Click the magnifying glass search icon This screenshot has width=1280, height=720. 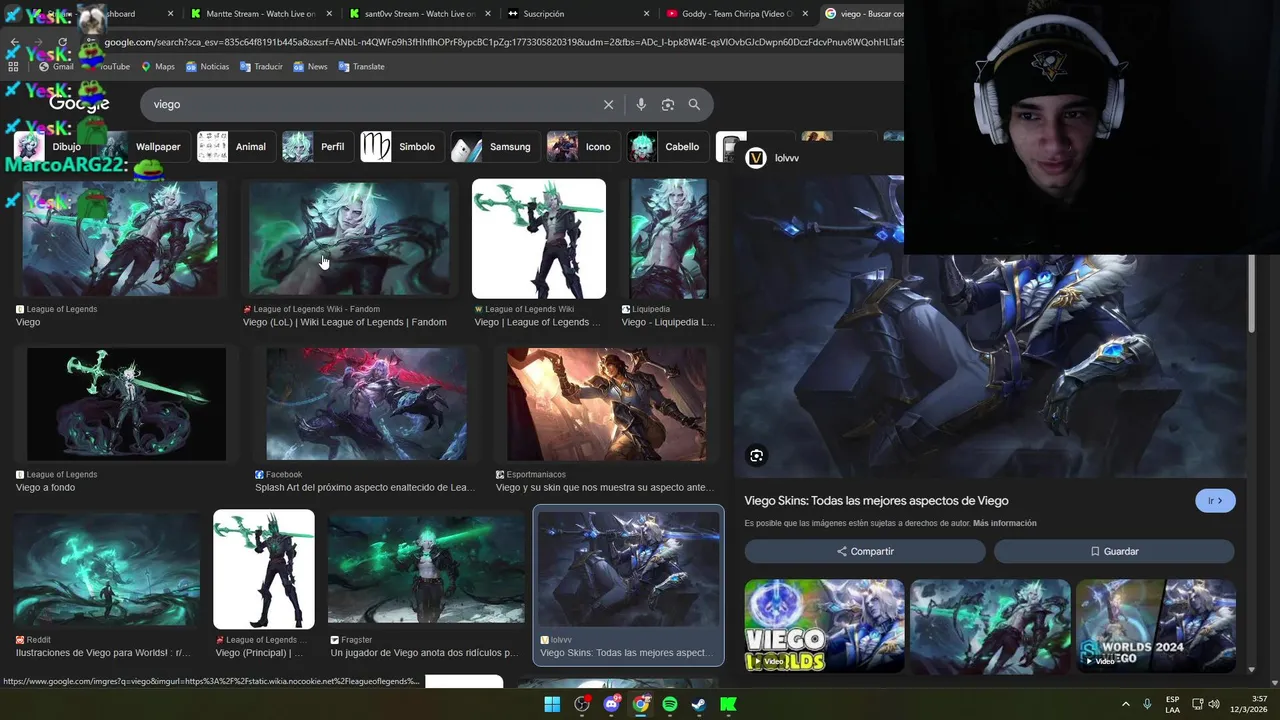pyautogui.click(x=694, y=104)
